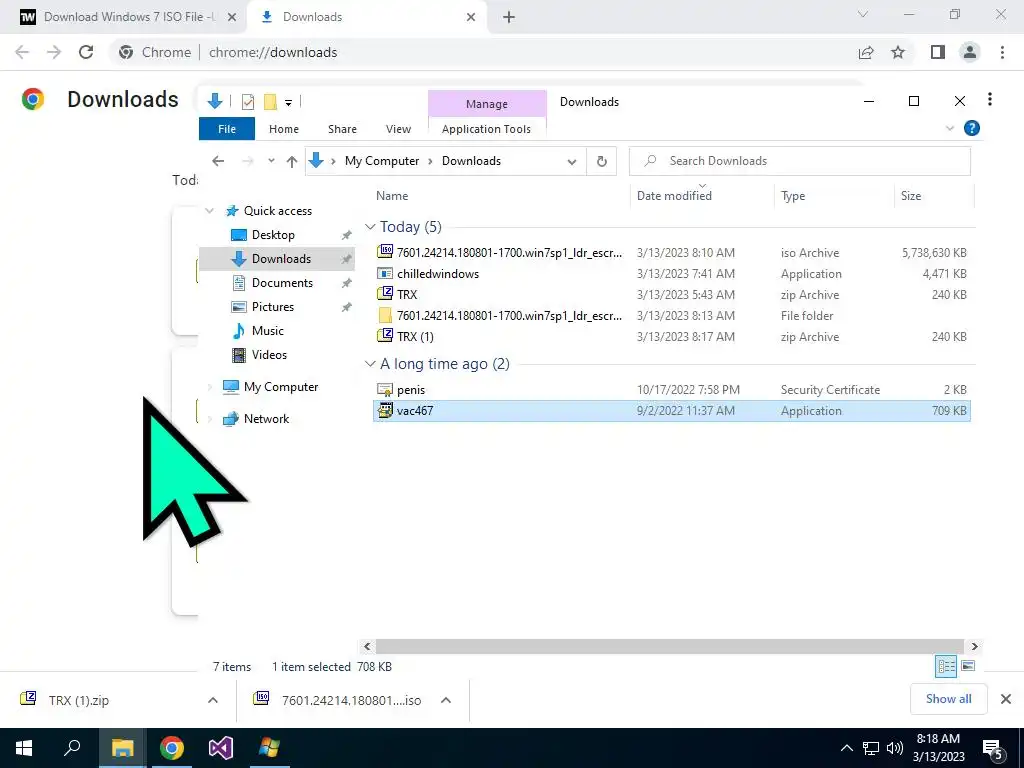Open Pictures in navigation pane
1024x768 pixels.
pyautogui.click(x=273, y=307)
